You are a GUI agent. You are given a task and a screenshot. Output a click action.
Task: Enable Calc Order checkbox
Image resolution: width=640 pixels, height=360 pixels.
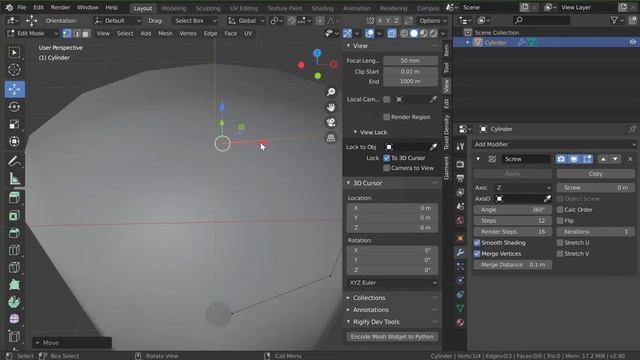click(x=560, y=210)
